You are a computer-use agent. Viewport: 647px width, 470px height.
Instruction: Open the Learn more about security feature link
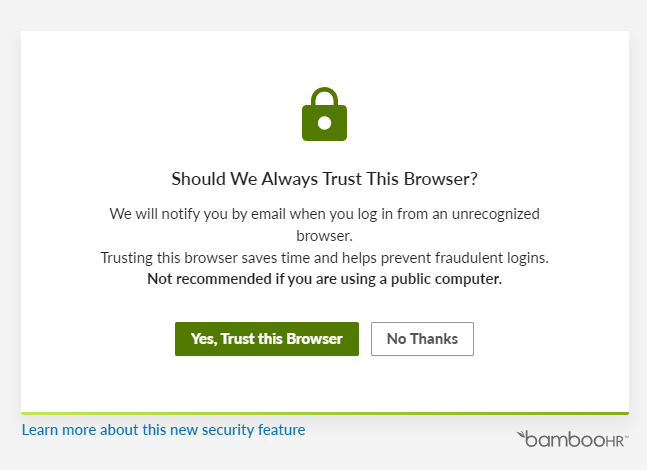click(163, 430)
